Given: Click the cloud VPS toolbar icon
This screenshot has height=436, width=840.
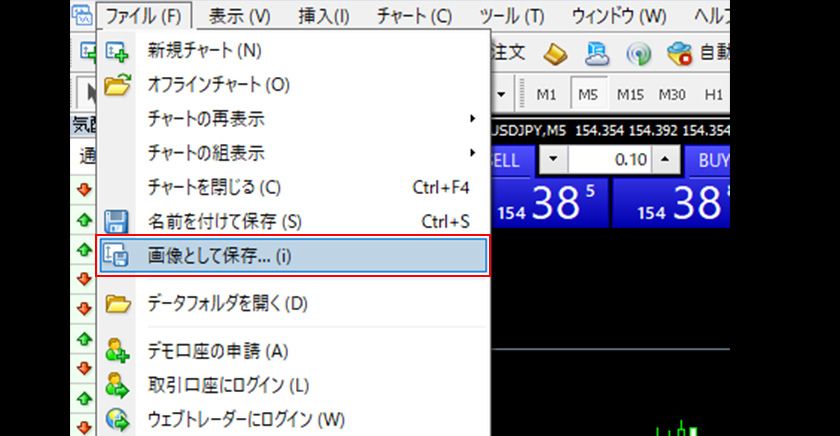Looking at the screenshot, I should (597, 54).
